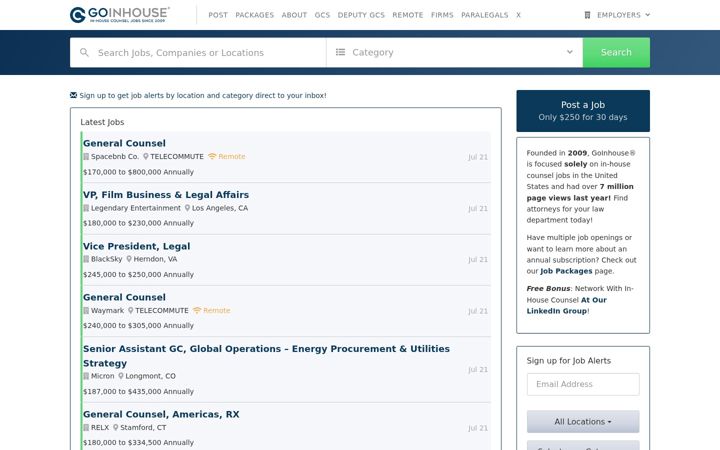This screenshot has width=720, height=450.
Task: Click the $180,000 to $230,000 Annually salary
Action: click(x=138, y=223)
